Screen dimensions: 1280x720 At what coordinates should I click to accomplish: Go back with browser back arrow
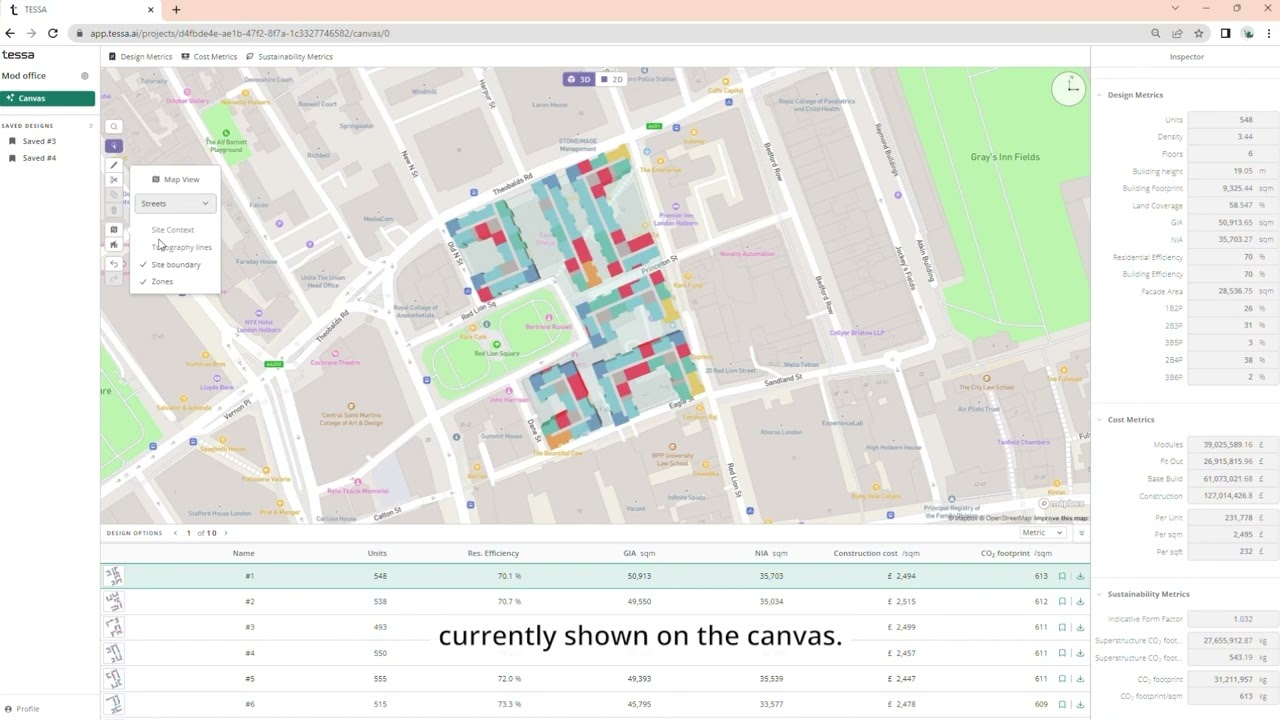click(x=10, y=33)
